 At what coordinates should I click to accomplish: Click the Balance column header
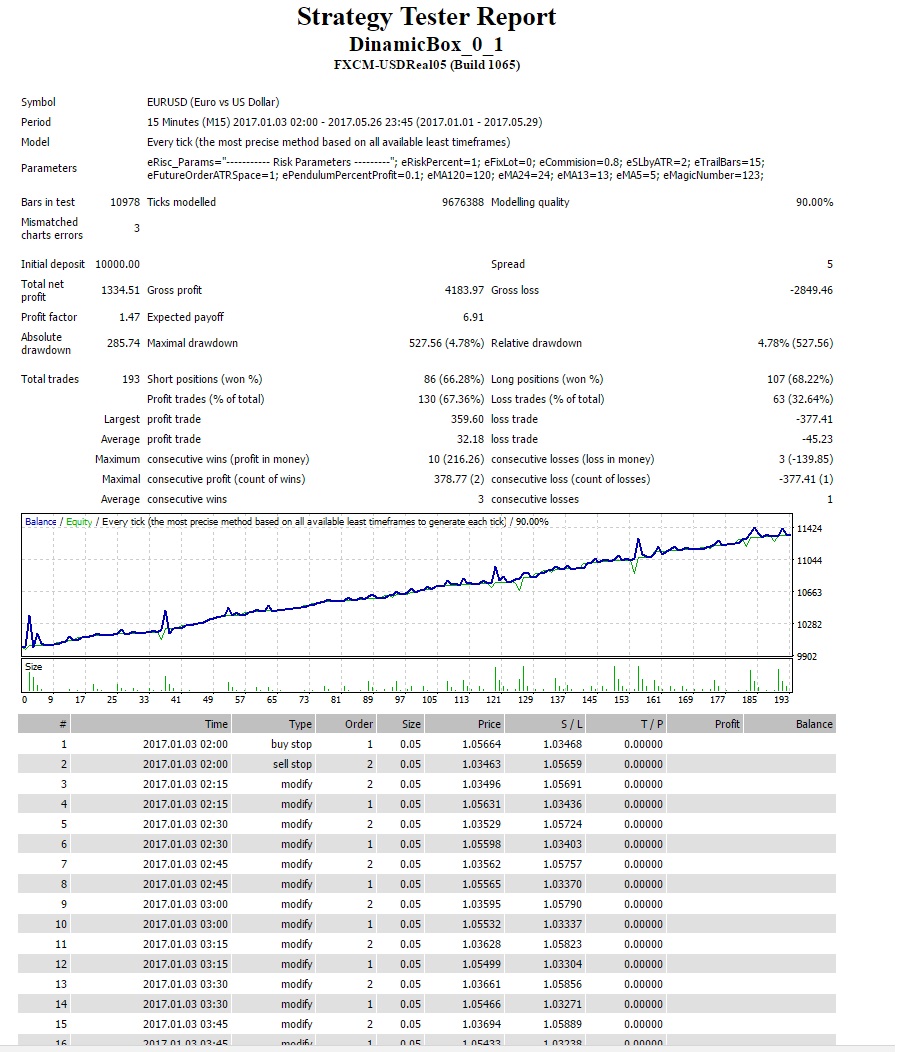coord(790,724)
